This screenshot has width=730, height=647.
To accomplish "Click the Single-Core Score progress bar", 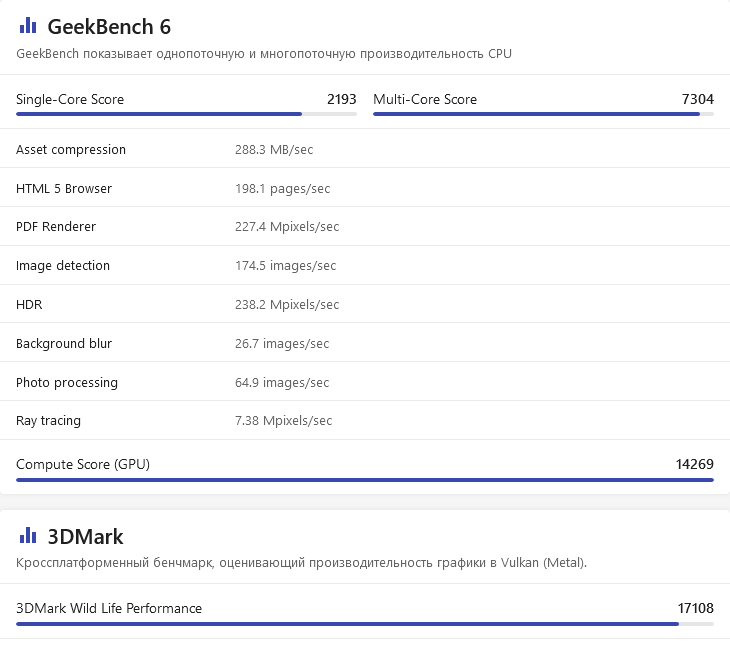I will [186, 114].
